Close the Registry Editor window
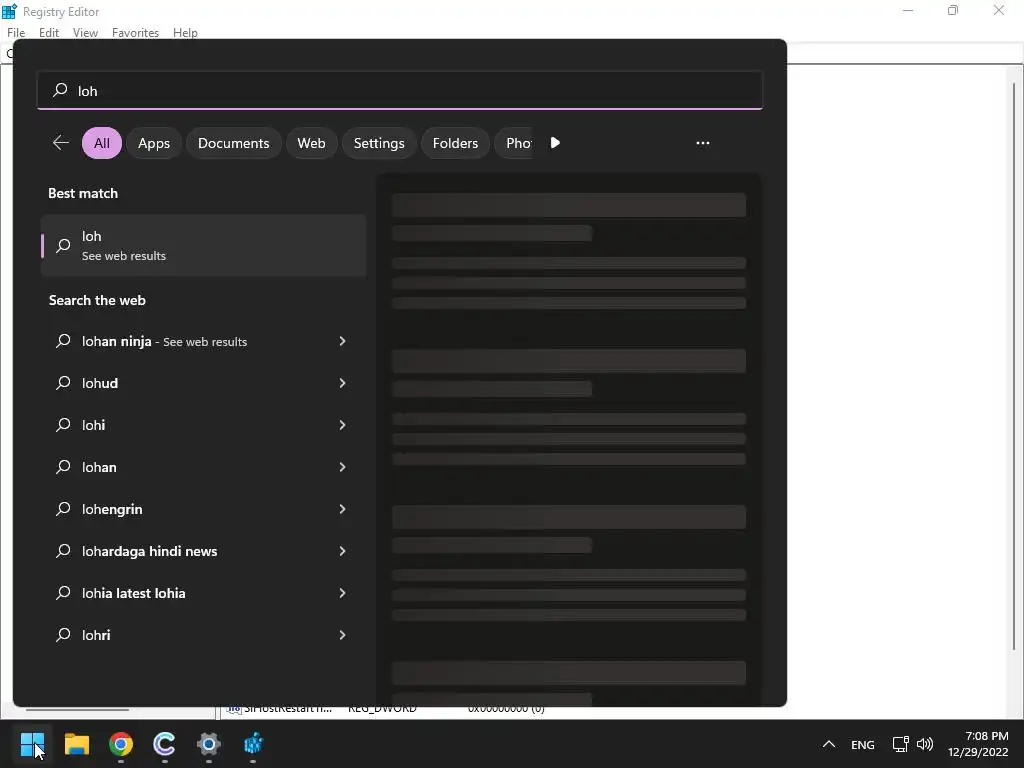 [999, 10]
